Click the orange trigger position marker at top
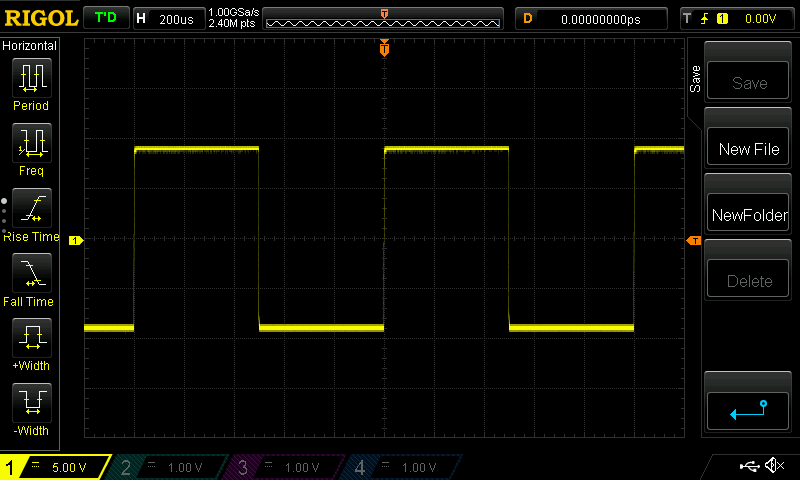Viewport: 800px width, 480px height. (x=384, y=48)
